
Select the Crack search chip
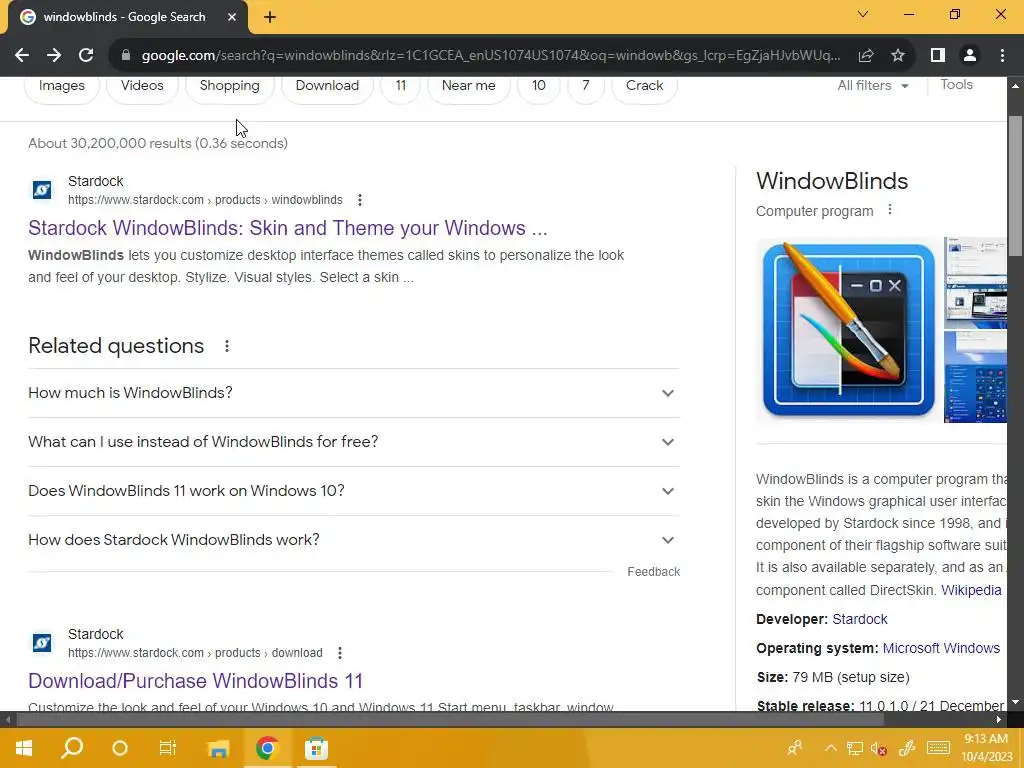645,86
